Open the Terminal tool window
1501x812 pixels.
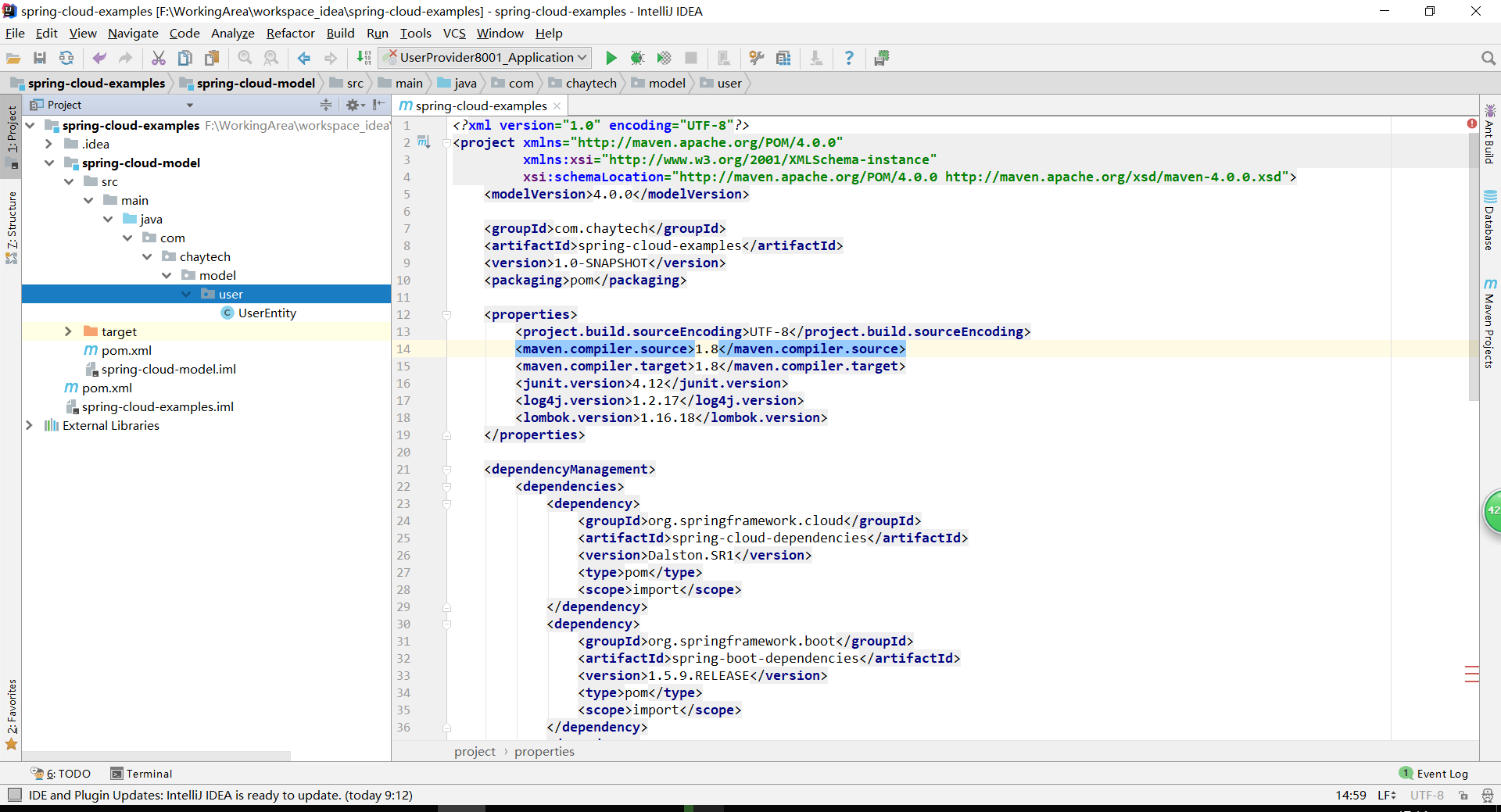point(142,774)
